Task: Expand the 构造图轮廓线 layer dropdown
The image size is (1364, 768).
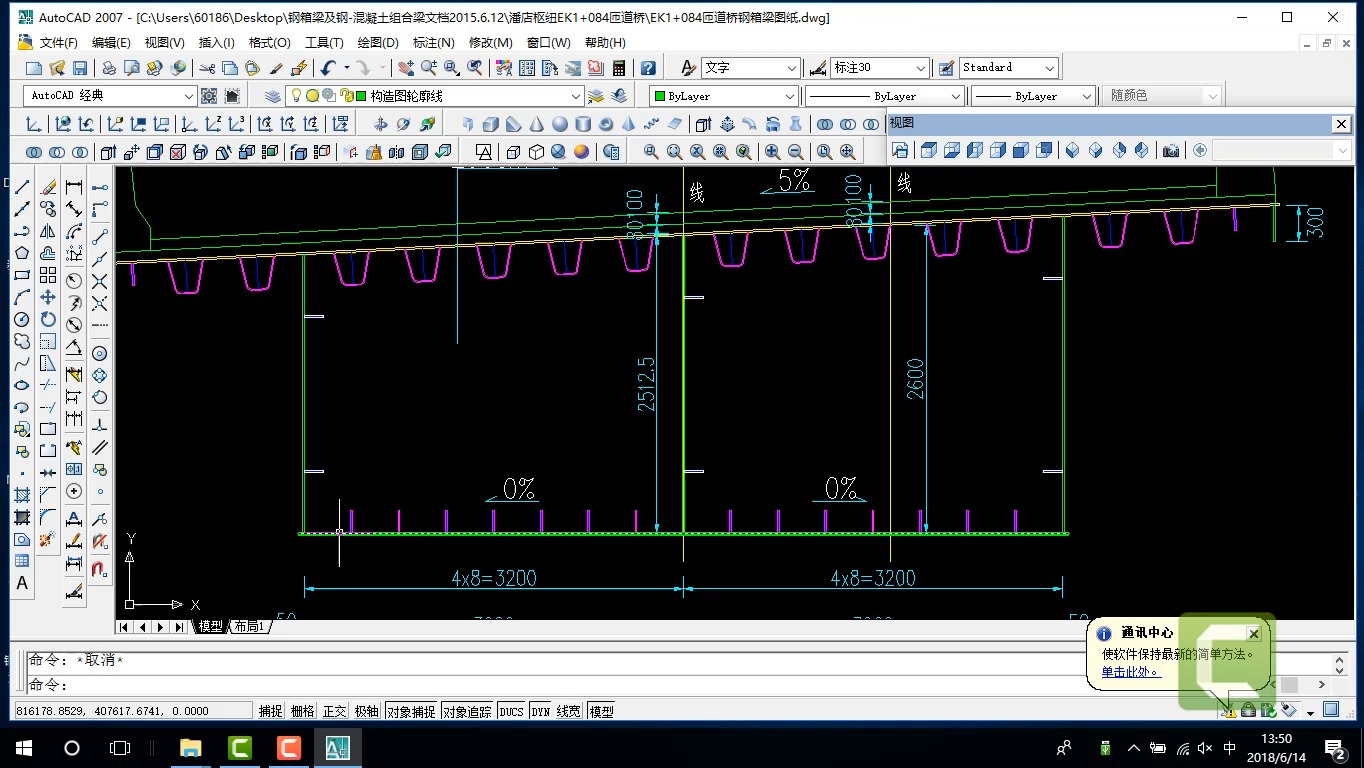Action: tap(575, 96)
